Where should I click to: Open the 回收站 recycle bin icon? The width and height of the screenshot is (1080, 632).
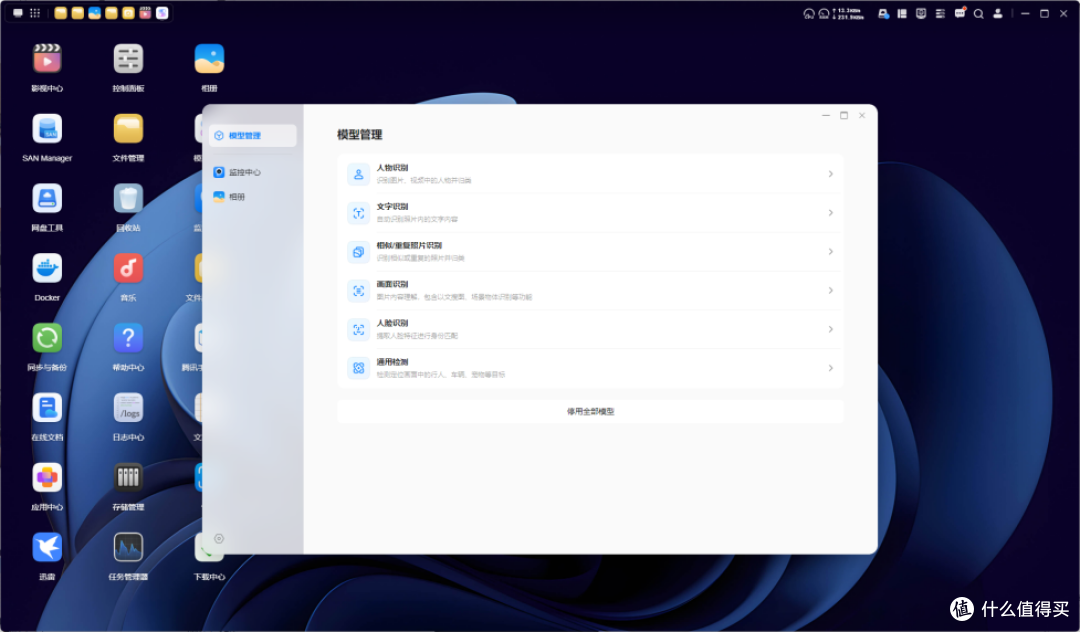(128, 198)
